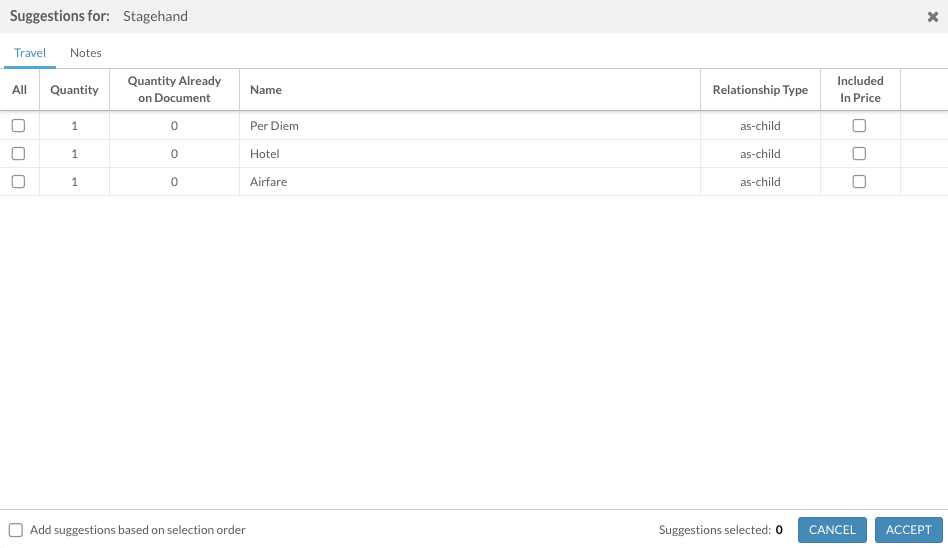Click Quantity Already on Document header
This screenshot has height=548, width=948.
[x=174, y=90]
